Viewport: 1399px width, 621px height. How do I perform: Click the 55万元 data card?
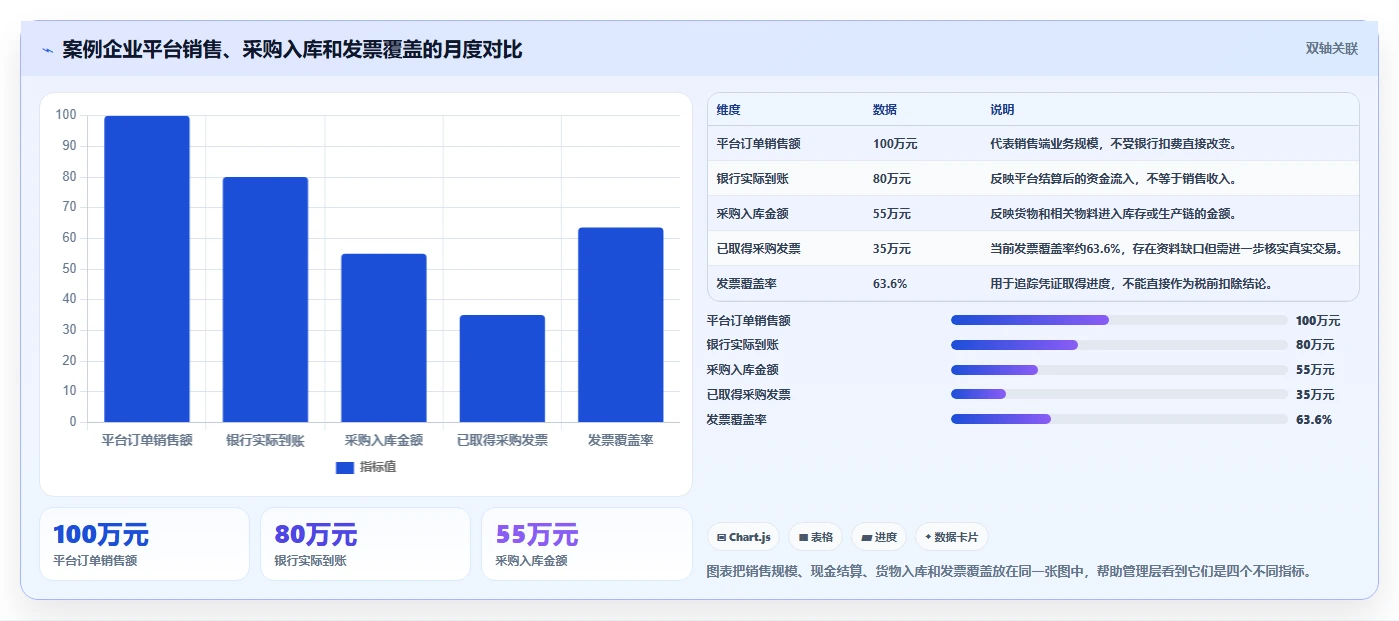click(587, 544)
